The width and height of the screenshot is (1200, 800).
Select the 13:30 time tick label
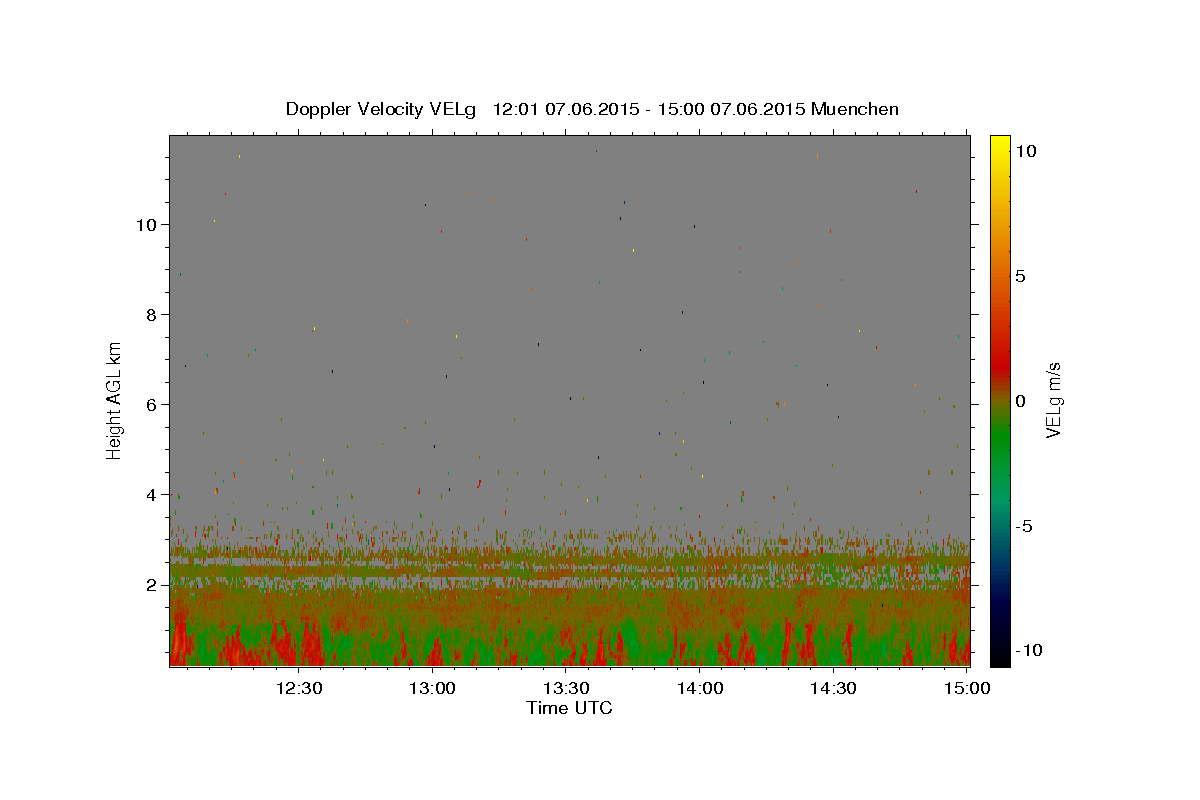[566, 688]
